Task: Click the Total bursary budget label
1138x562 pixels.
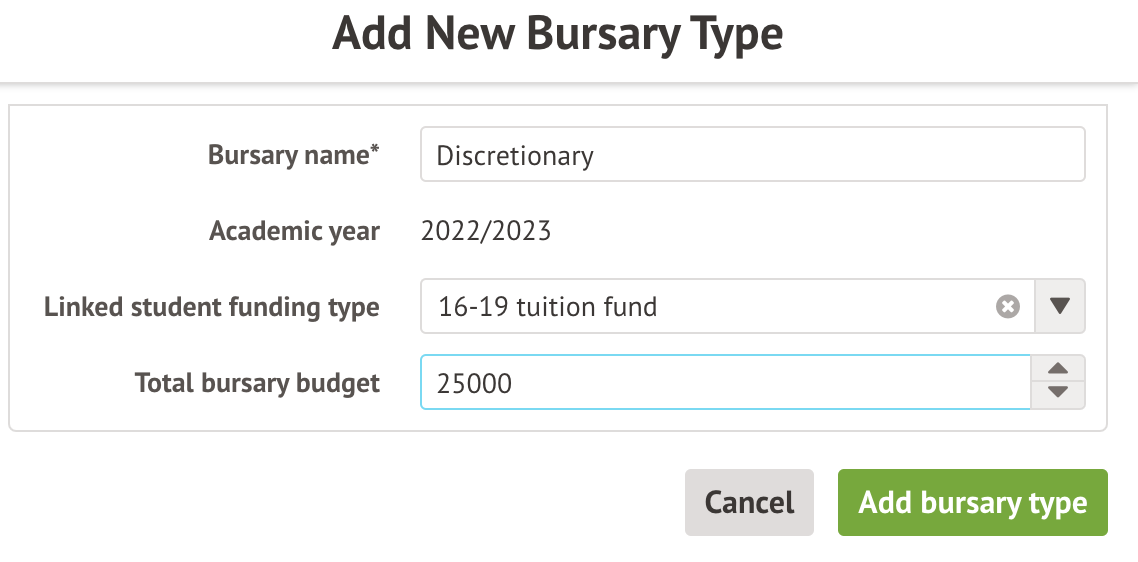Action: (x=257, y=382)
